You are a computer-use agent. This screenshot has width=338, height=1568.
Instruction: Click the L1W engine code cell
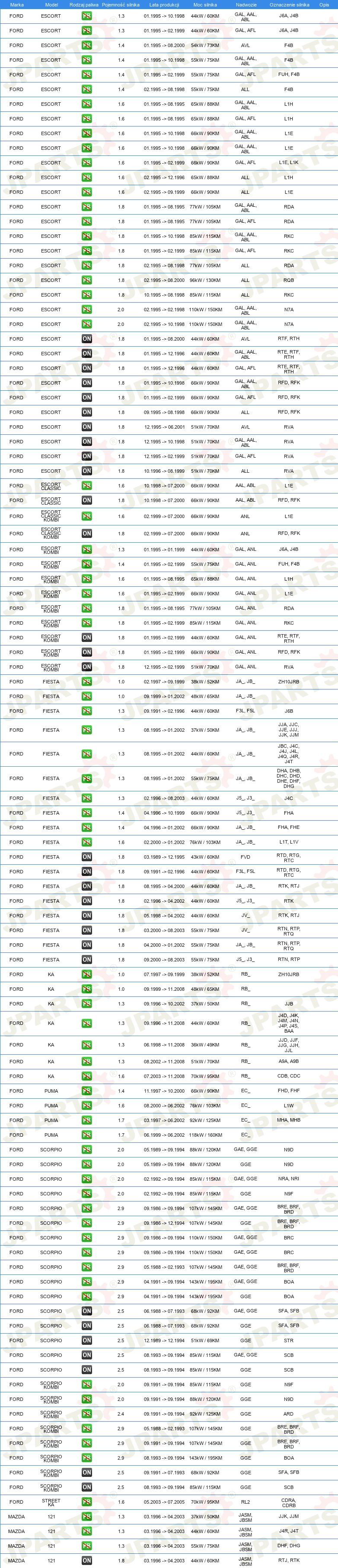[x=289, y=1105]
